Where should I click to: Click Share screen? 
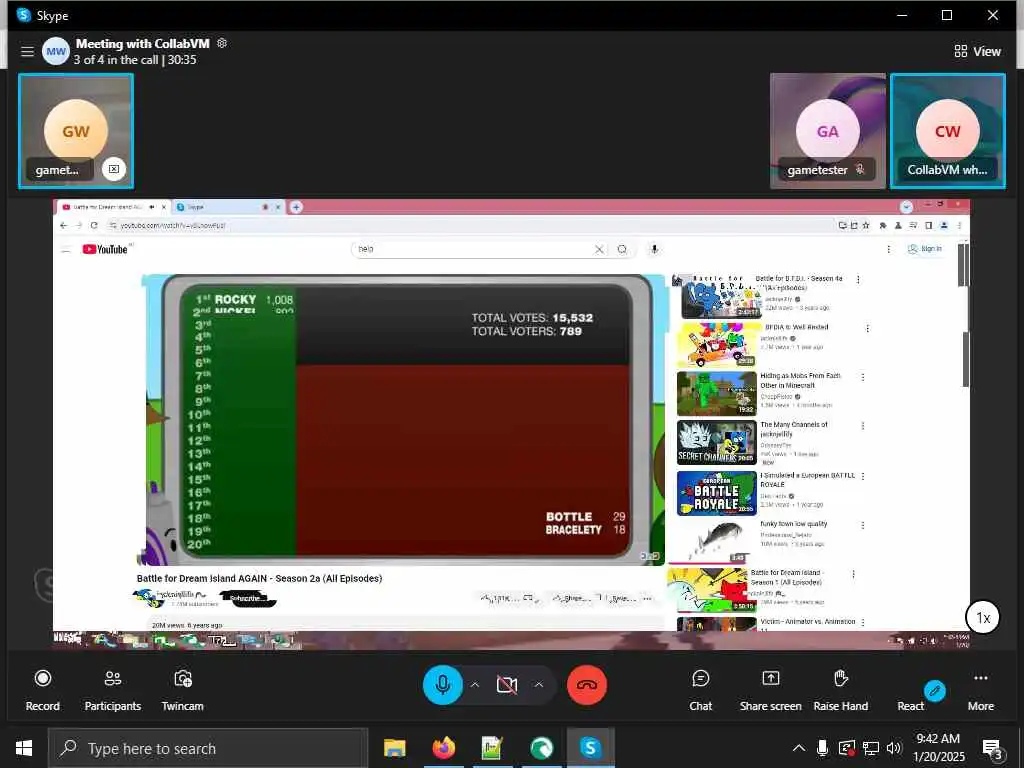click(771, 690)
